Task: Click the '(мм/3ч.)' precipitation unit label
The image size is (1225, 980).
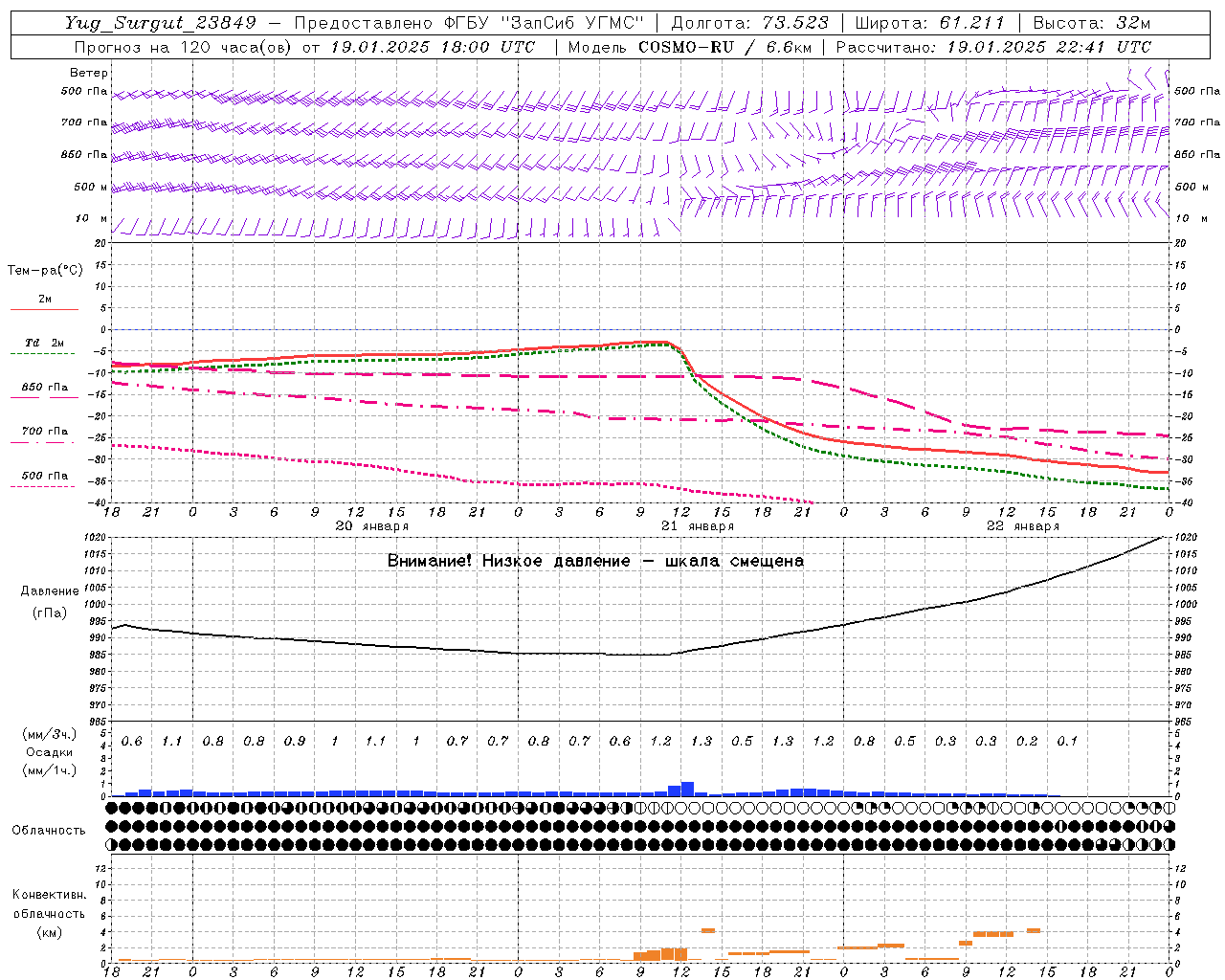Action: [x=48, y=734]
